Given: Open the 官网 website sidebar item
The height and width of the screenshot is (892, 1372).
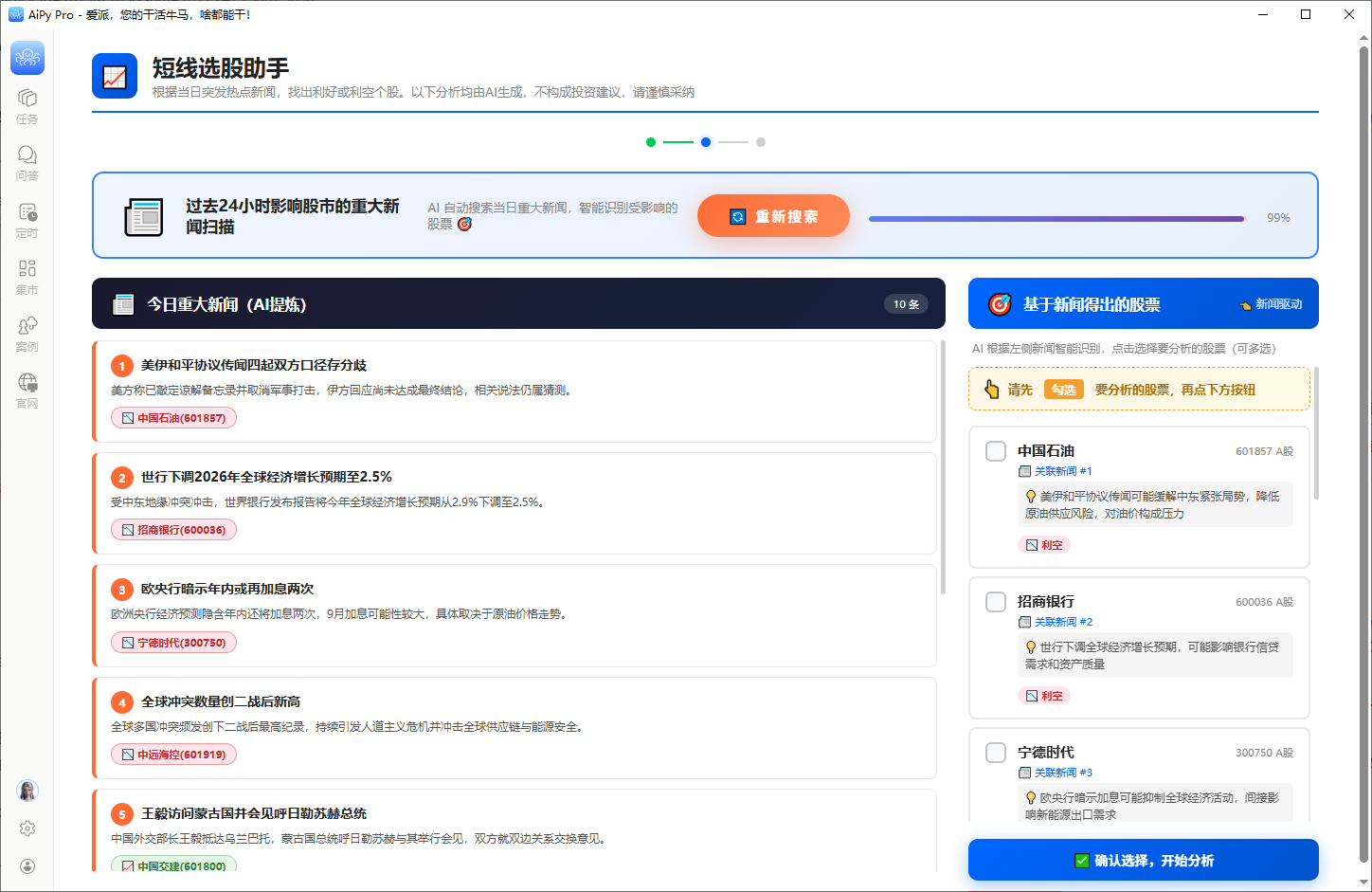Looking at the screenshot, I should pos(27,391).
